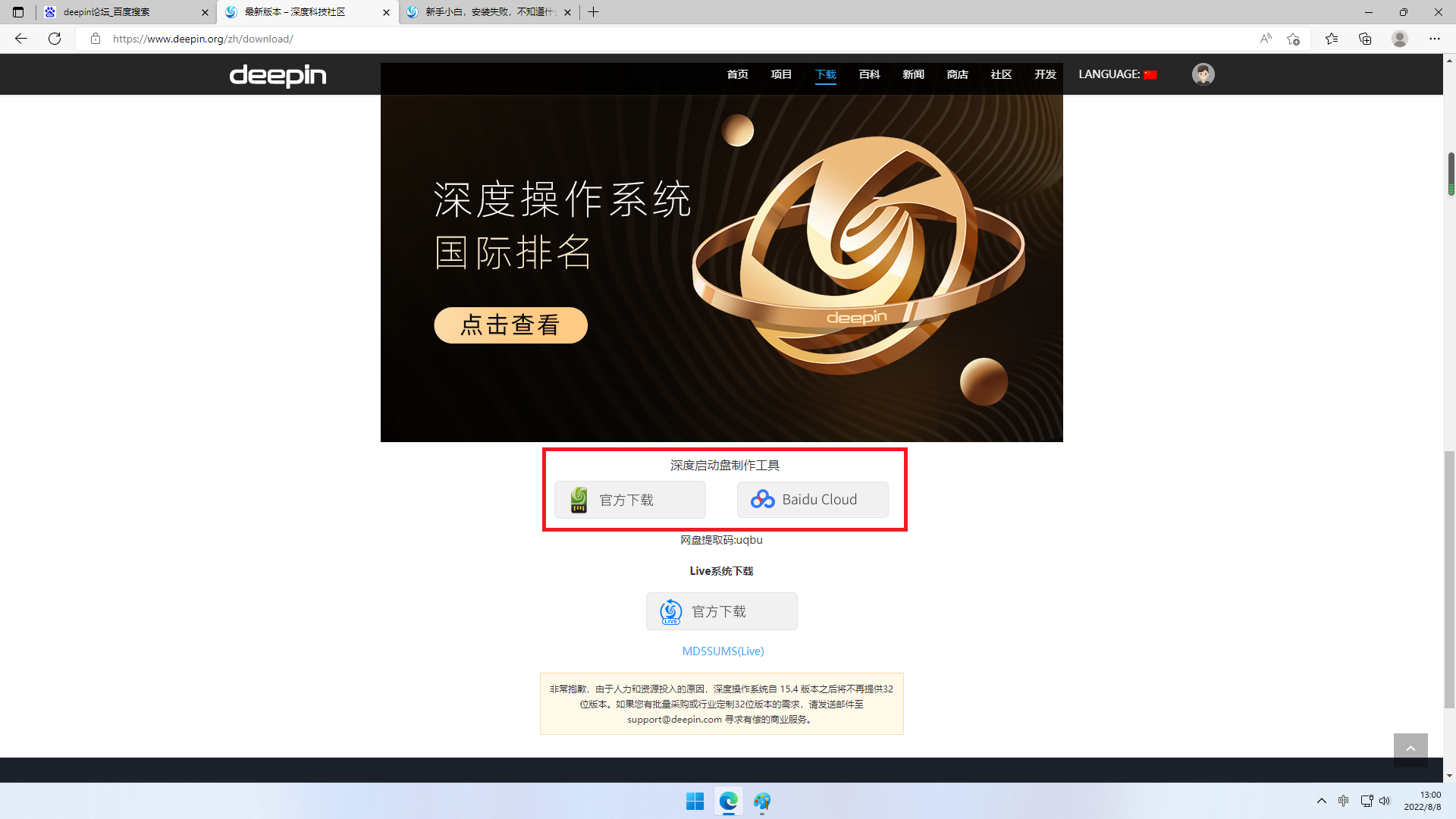Add page to favorites star icon
This screenshot has height=819, width=1456.
1293,39
